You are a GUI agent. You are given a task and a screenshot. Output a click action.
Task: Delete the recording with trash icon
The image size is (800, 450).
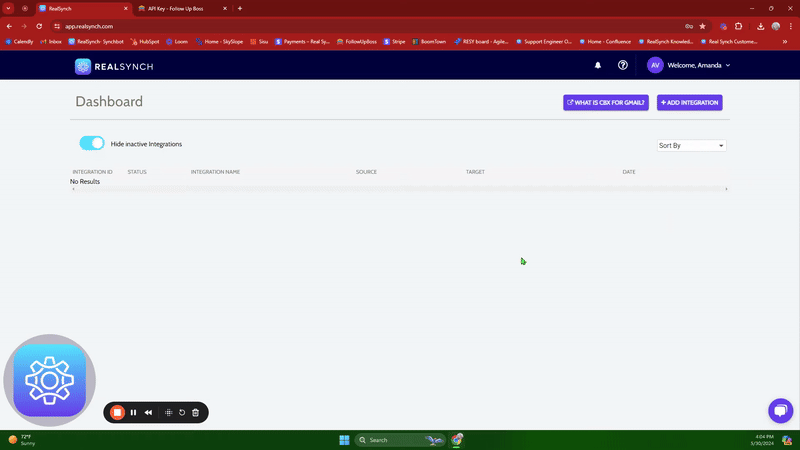coord(196,412)
